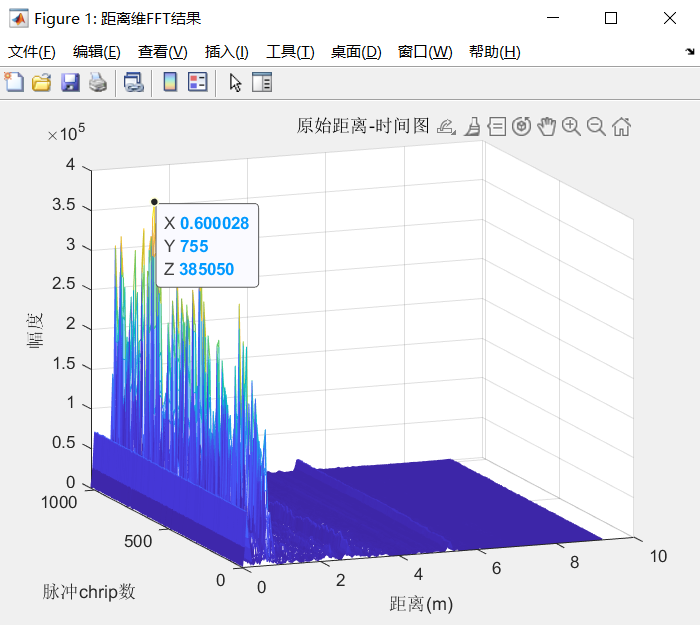Image resolution: width=700 pixels, height=625 pixels.
Task: Open the 编辑(E) menu
Action: (x=97, y=52)
